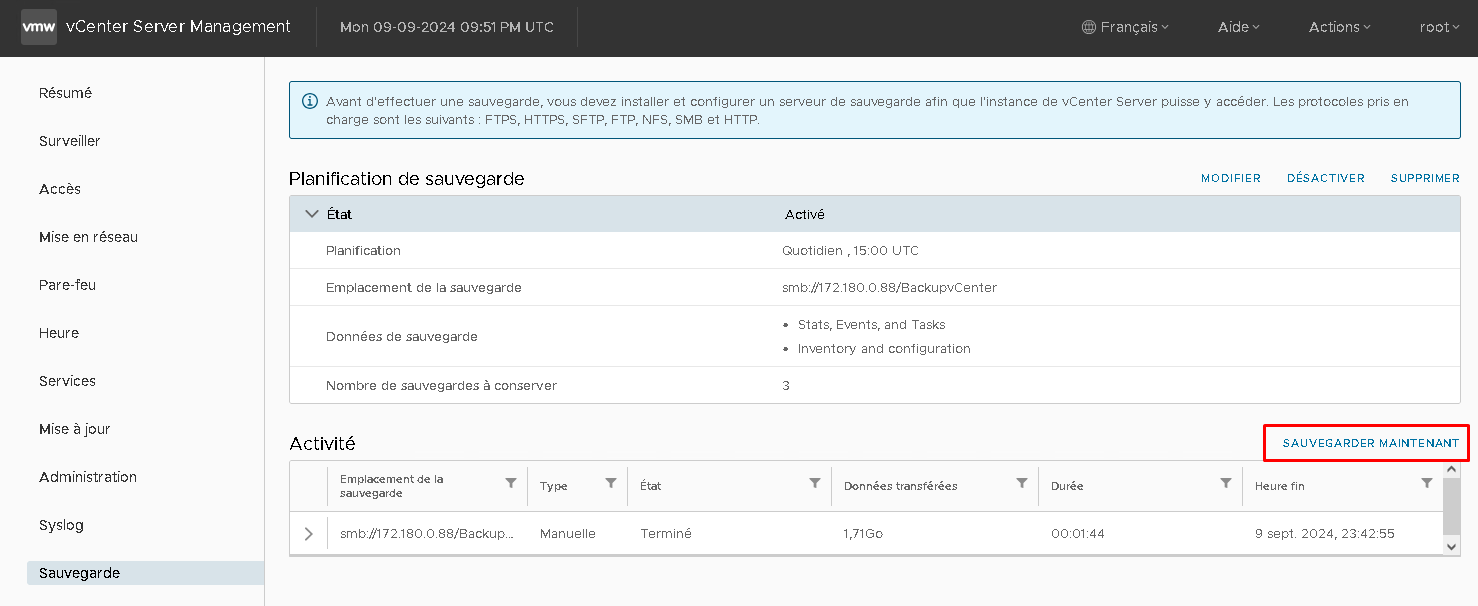The height and width of the screenshot is (606, 1478).
Task: Click SUPPRIMER to delete the schedule
Action: click(1425, 178)
